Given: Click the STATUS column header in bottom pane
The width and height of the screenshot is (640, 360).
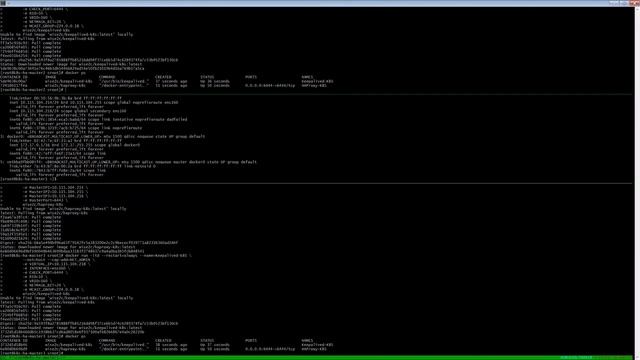Looking at the screenshot, I should [x=207, y=340].
